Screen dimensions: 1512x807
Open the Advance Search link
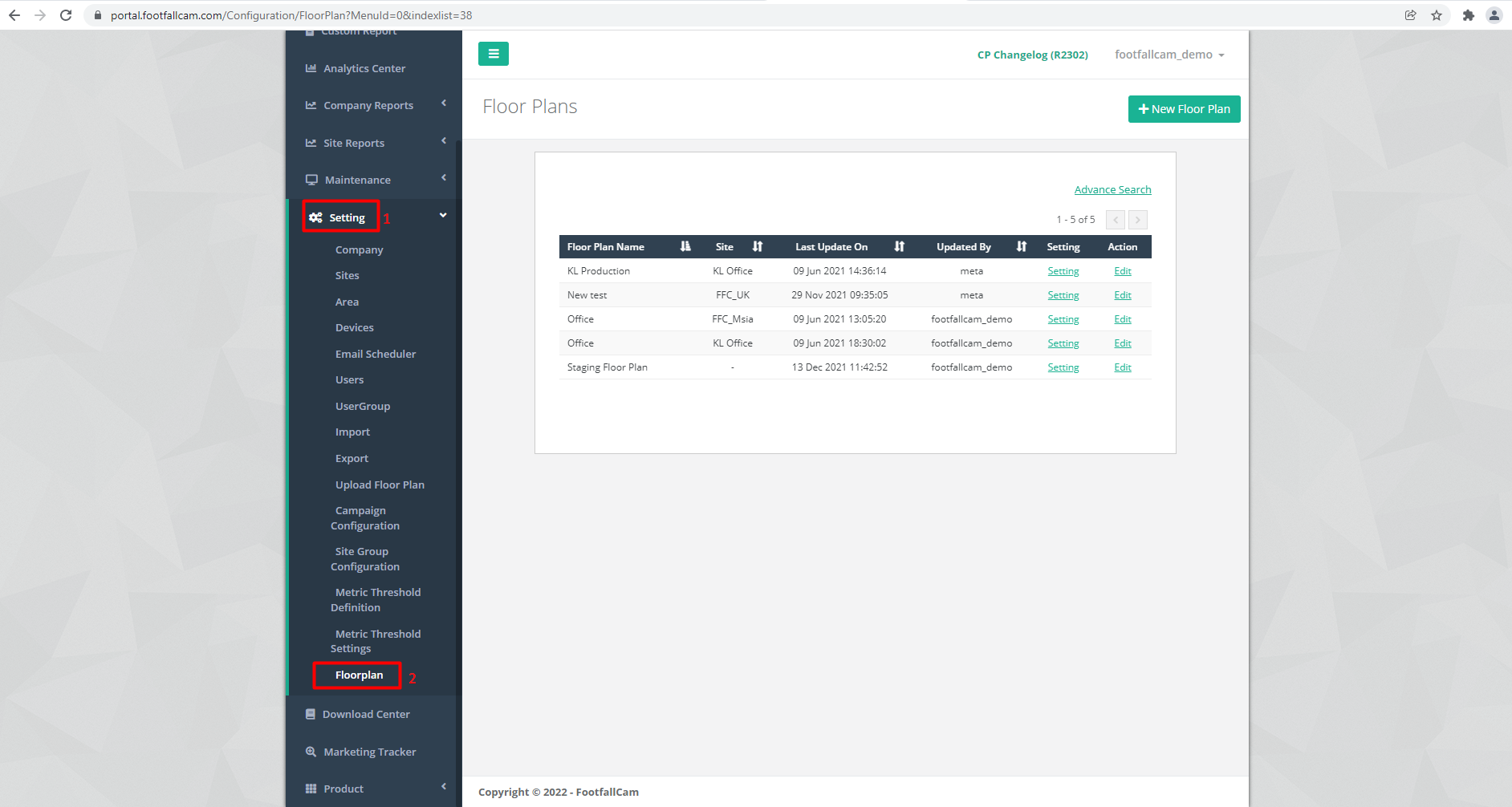point(1112,190)
